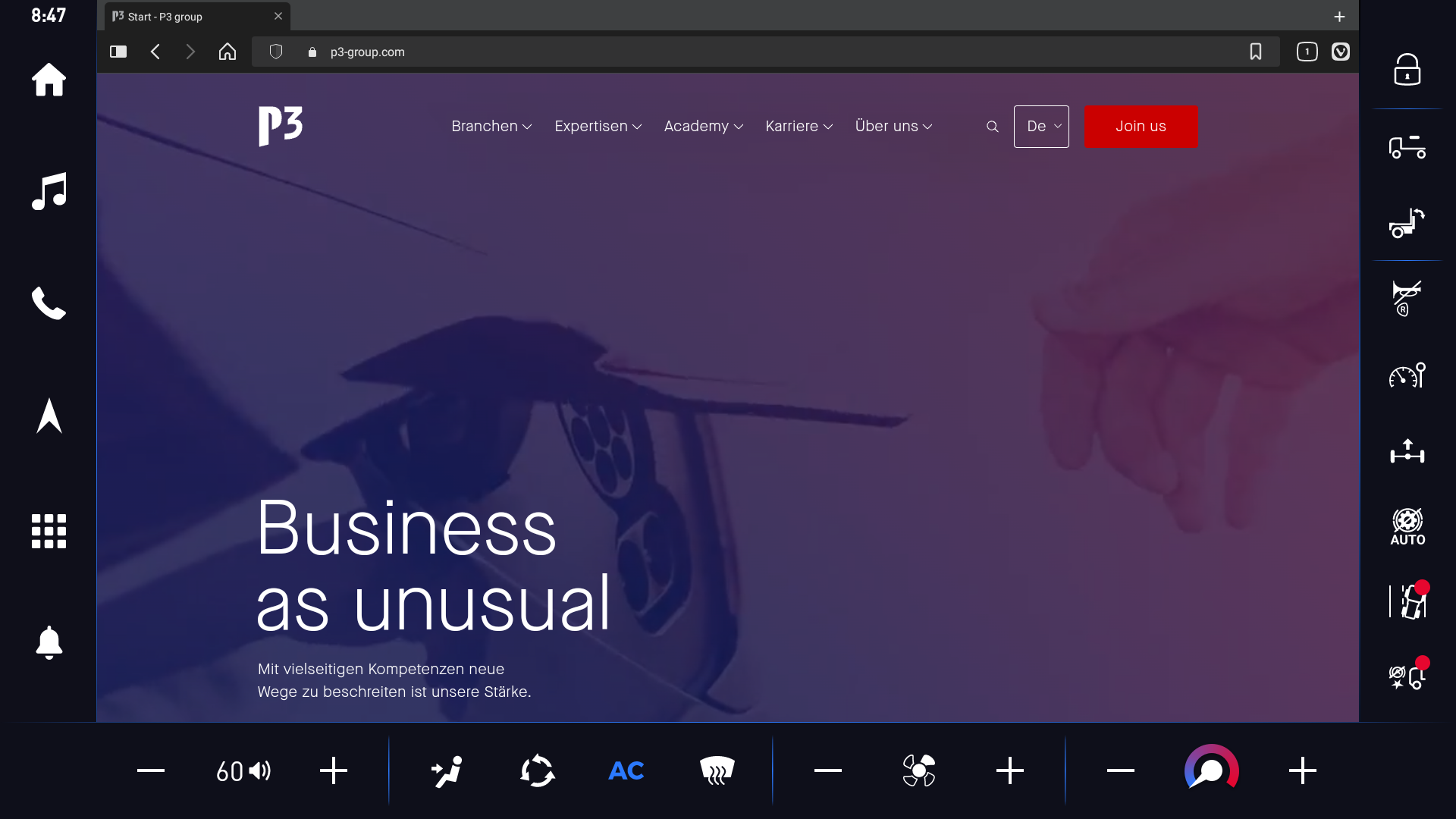Expand the Academy menu

point(703,126)
